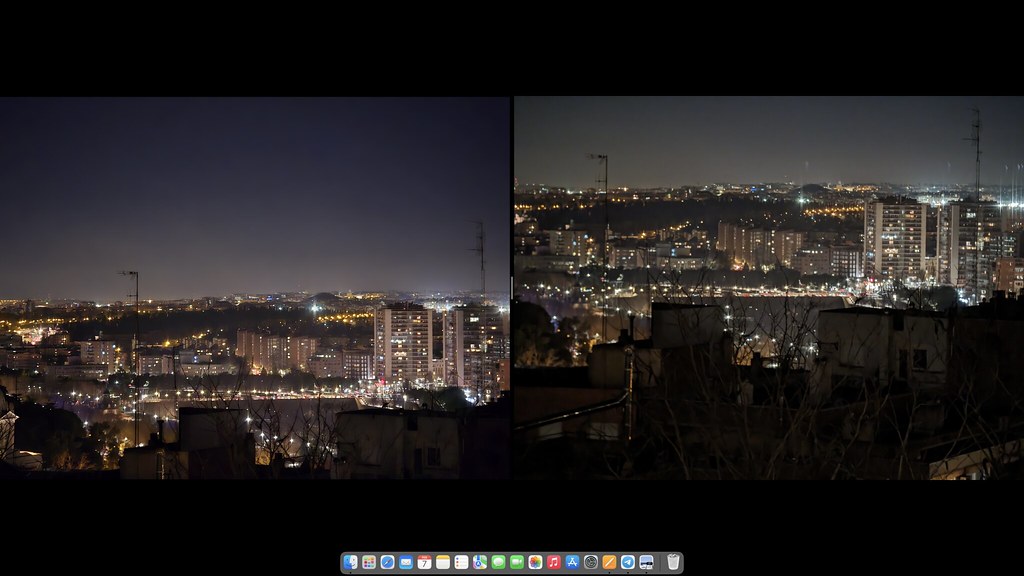The width and height of the screenshot is (1024, 576).
Task: Open the Notes app in the dock
Action: click(x=443, y=562)
